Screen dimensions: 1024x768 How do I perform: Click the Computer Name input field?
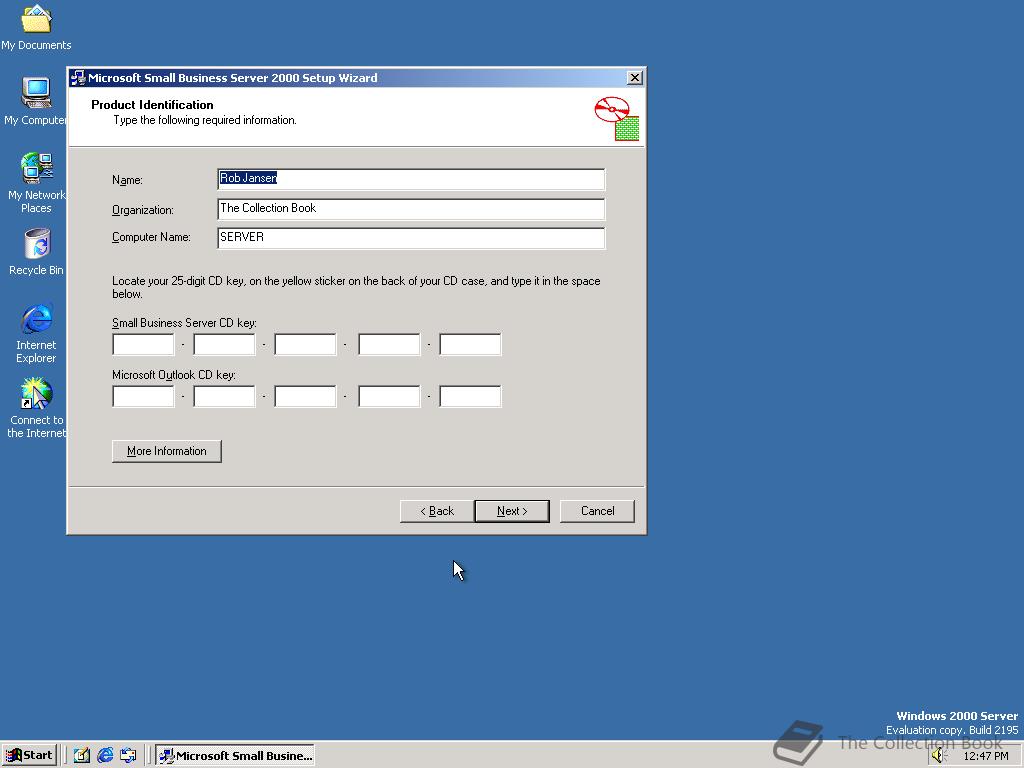point(411,238)
